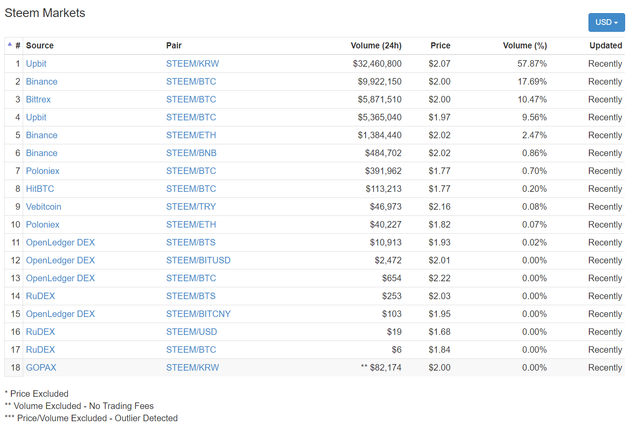Open OpenLedger DEX link in row 15

click(60, 314)
